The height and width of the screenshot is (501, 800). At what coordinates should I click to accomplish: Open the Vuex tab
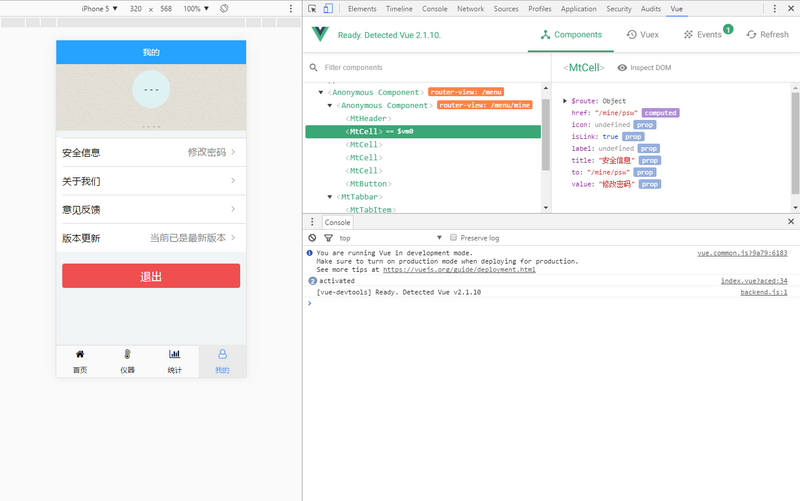click(x=643, y=35)
